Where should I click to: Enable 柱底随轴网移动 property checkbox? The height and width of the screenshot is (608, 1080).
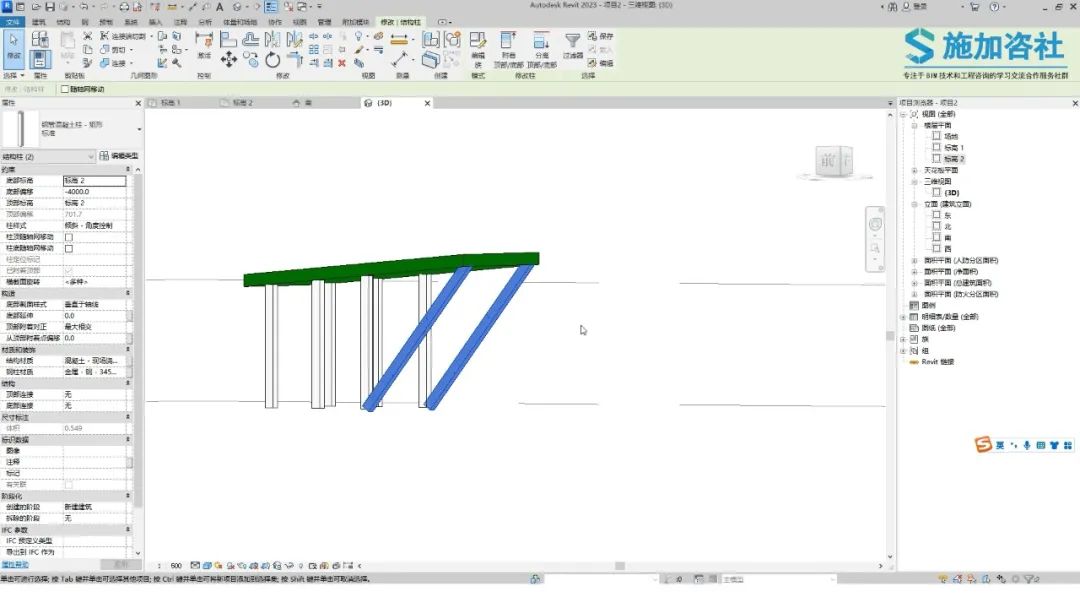(x=69, y=249)
